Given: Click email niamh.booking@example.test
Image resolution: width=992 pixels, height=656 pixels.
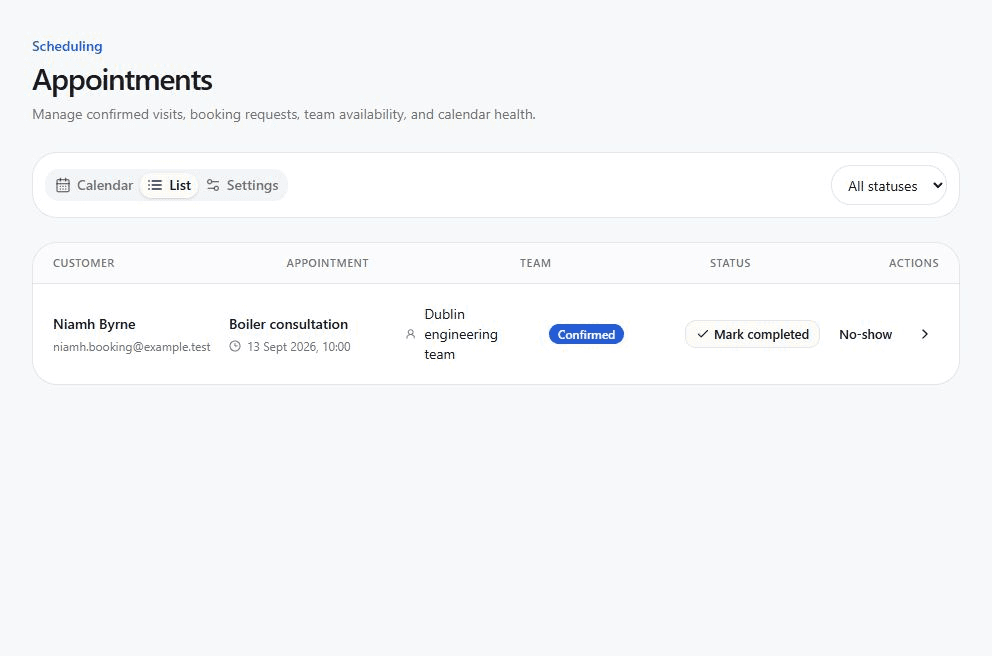Looking at the screenshot, I should pos(132,347).
